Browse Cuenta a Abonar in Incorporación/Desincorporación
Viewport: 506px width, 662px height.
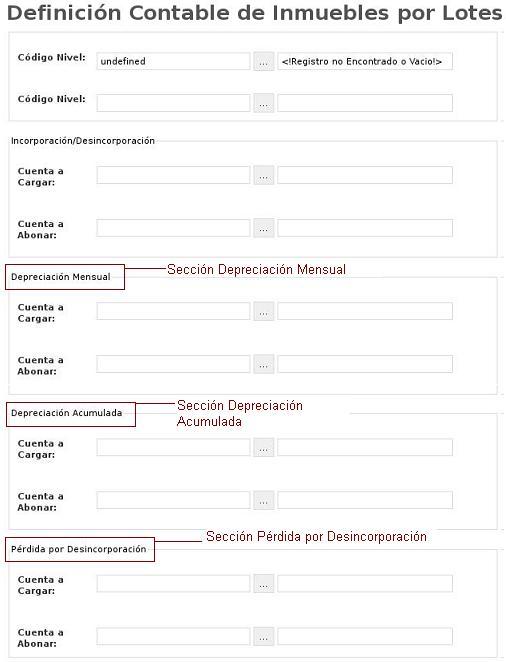coord(264,228)
